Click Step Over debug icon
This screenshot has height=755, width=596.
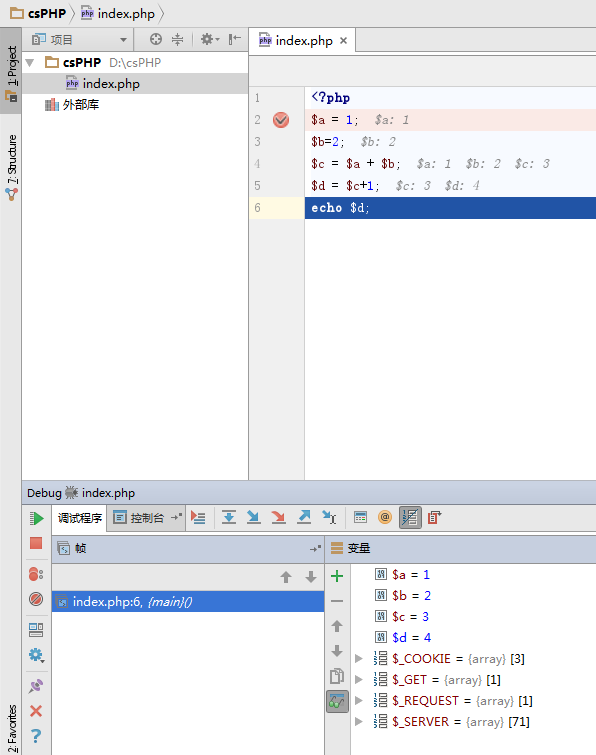[229, 518]
